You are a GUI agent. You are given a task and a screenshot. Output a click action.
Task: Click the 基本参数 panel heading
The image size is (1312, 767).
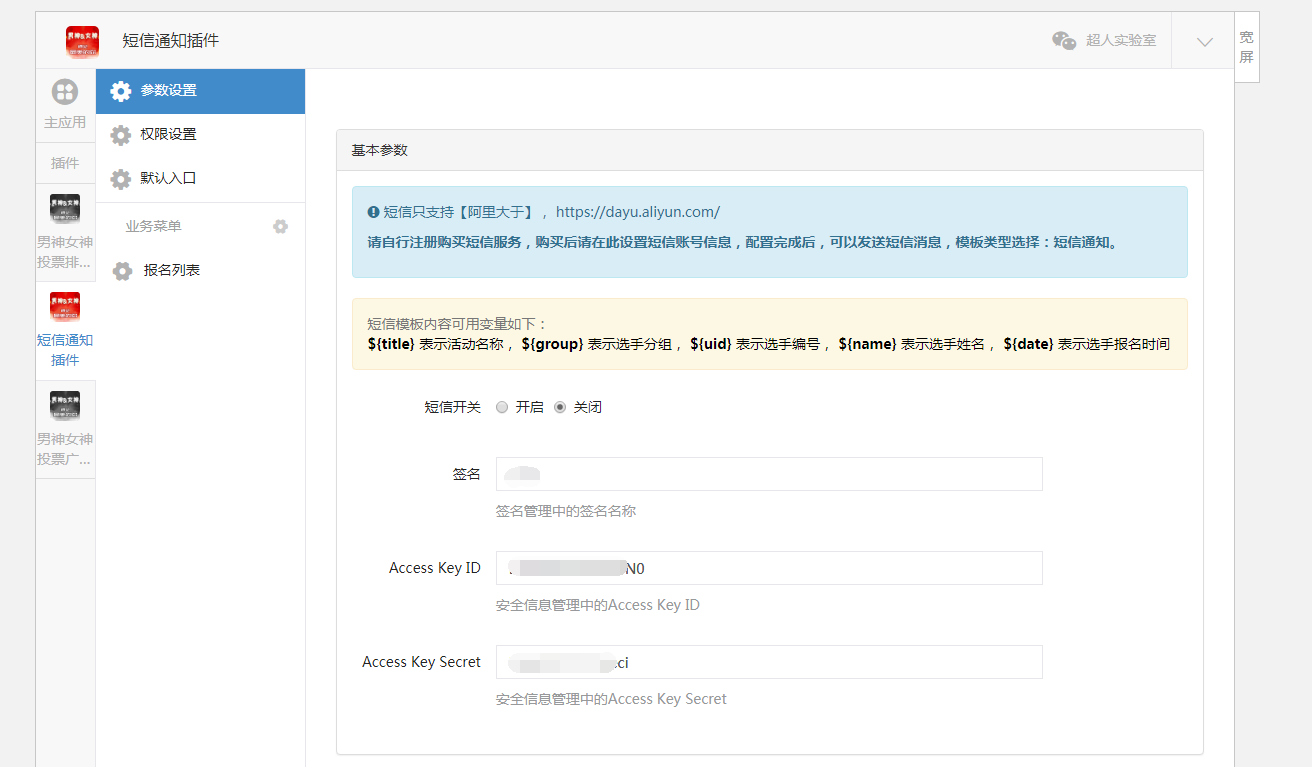(380, 150)
